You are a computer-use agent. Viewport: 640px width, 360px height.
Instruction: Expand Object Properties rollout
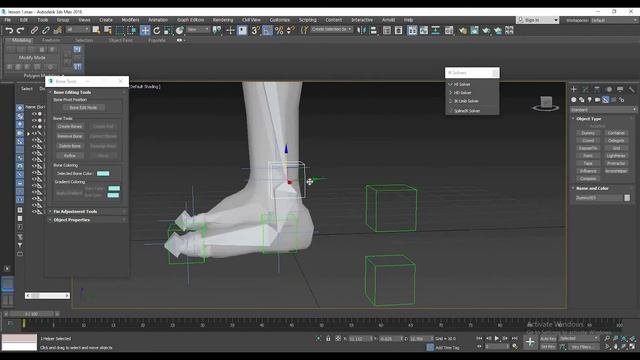71,220
